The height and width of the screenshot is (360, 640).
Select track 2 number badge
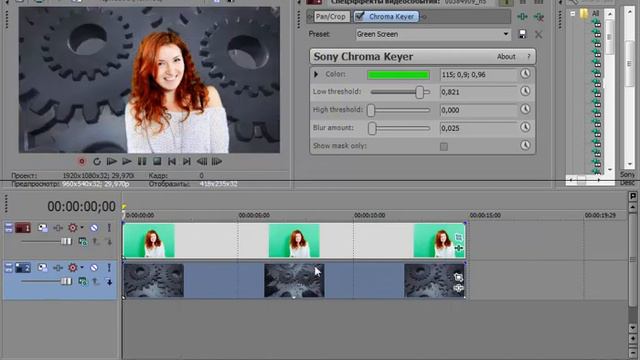click(23, 268)
